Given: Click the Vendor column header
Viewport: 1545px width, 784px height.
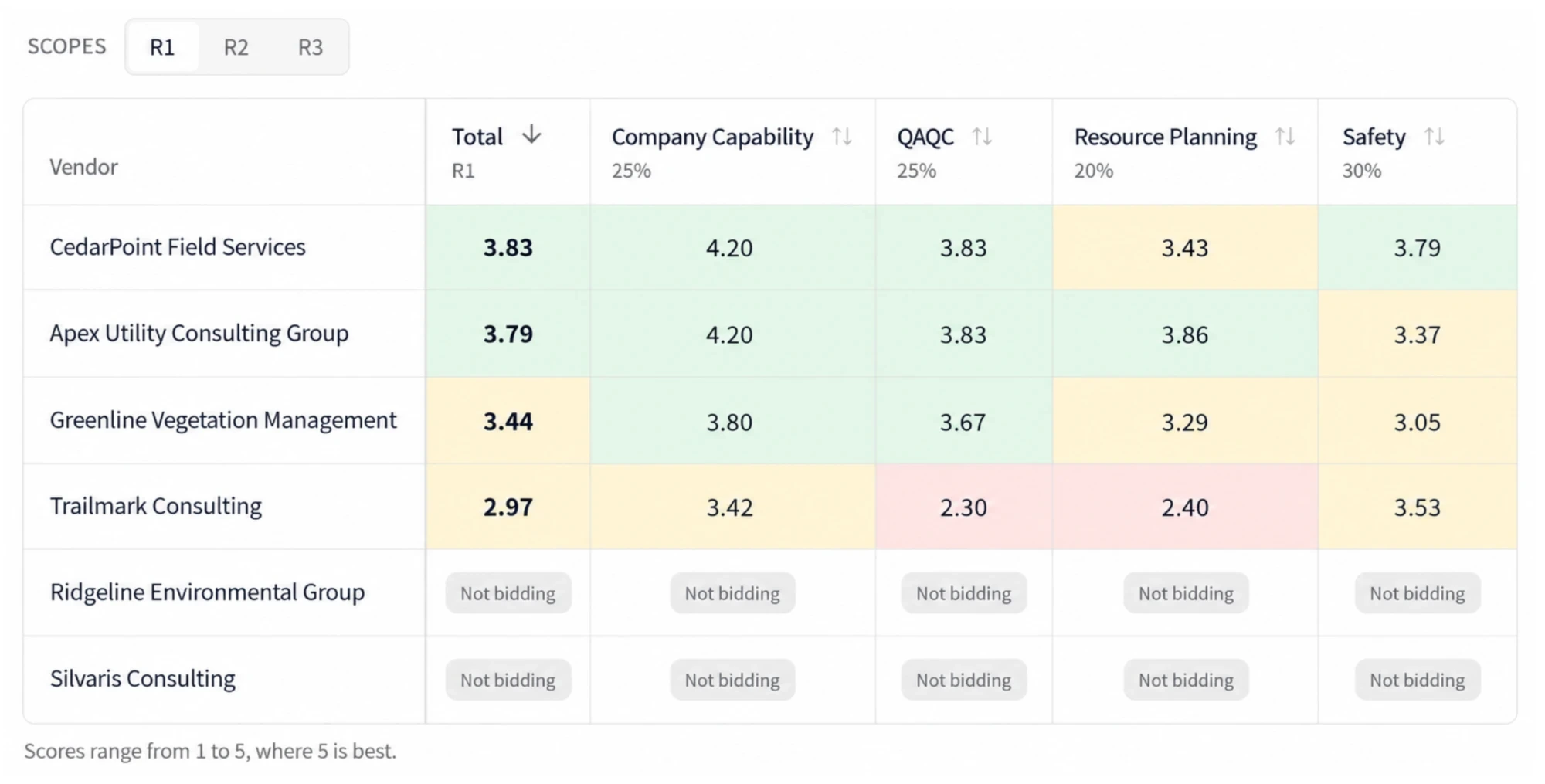Looking at the screenshot, I should pyautogui.click(x=83, y=167).
